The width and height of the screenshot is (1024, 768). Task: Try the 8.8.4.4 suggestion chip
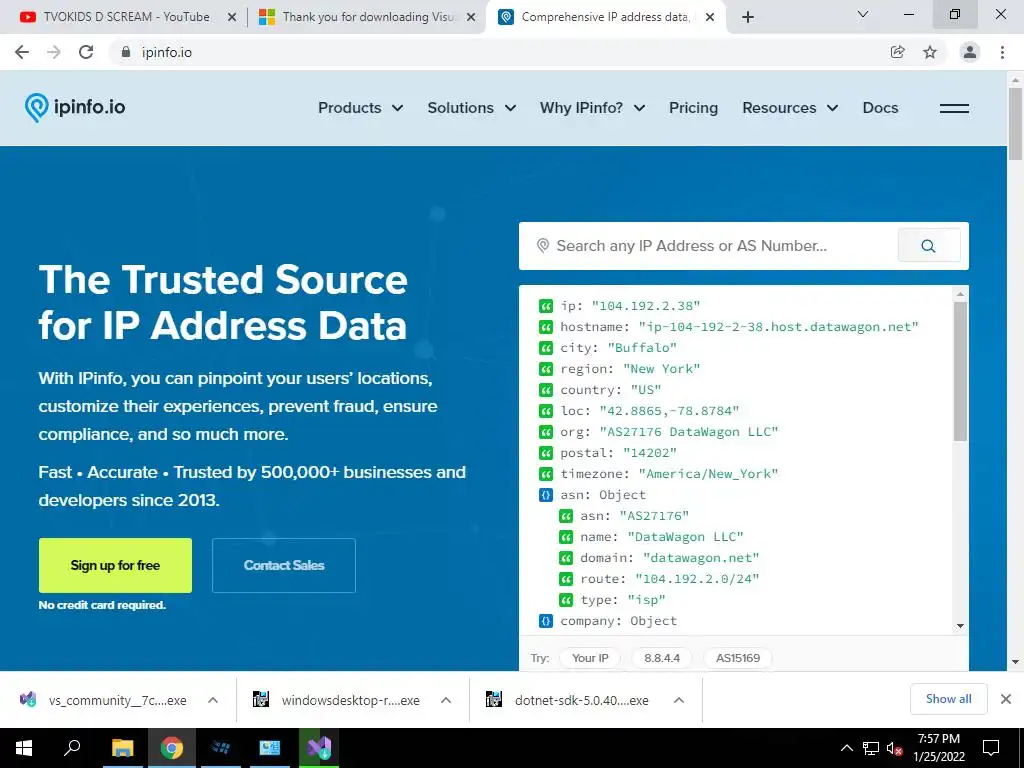662,658
